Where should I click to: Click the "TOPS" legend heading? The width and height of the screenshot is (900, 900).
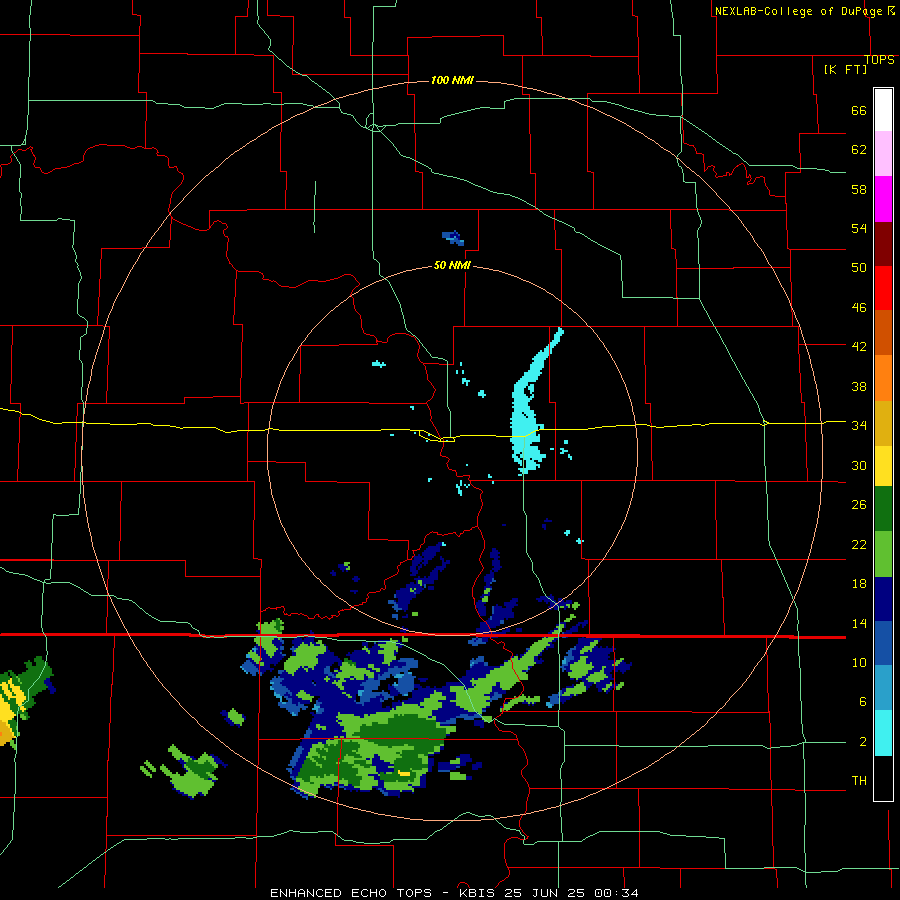click(x=879, y=60)
